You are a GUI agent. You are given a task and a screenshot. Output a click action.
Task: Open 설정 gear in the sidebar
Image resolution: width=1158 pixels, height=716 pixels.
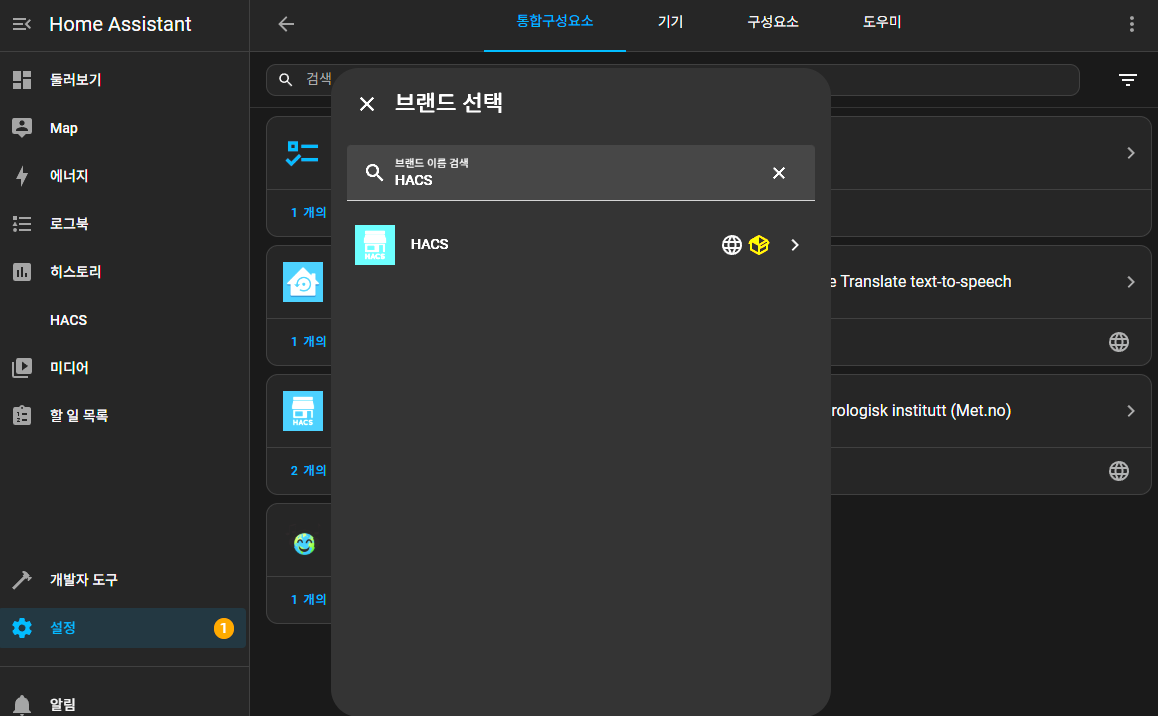(123, 628)
